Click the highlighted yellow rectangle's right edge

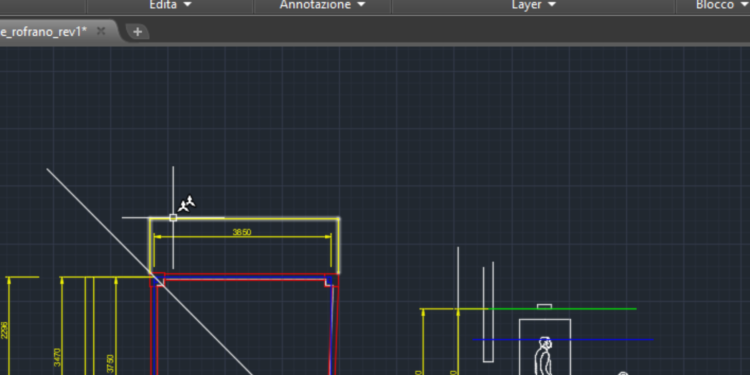tap(339, 246)
